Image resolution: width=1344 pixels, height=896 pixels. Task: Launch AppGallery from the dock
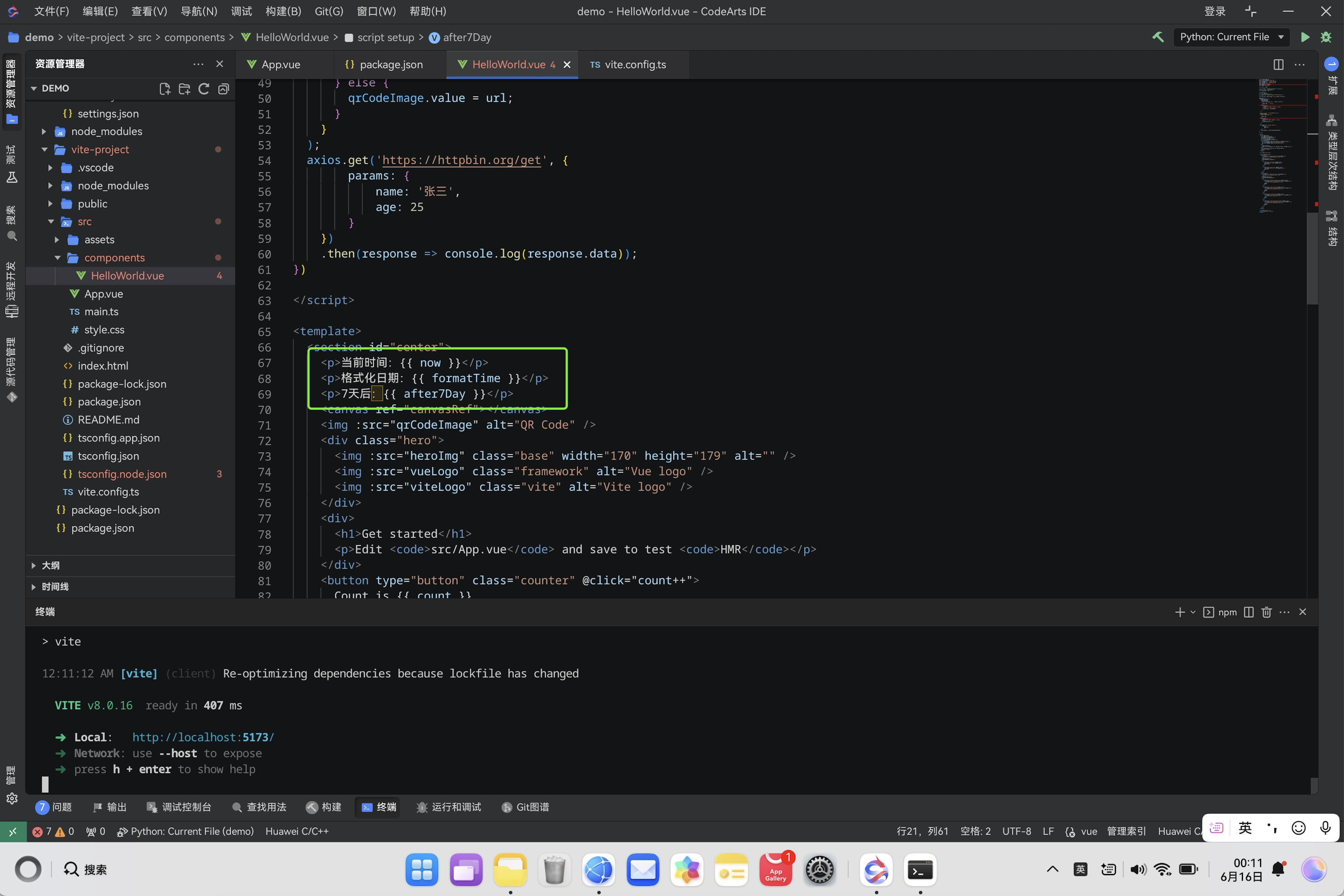775,870
